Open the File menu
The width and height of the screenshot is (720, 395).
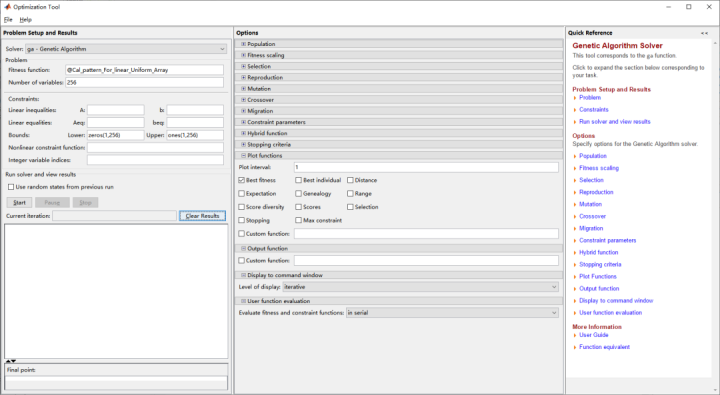pyautogui.click(x=8, y=20)
